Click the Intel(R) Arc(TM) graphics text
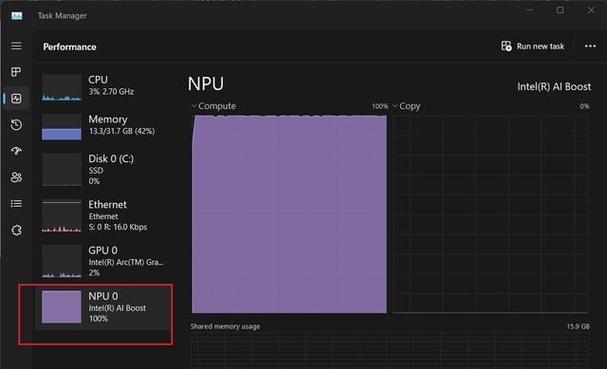The image size is (607, 369). 126,262
